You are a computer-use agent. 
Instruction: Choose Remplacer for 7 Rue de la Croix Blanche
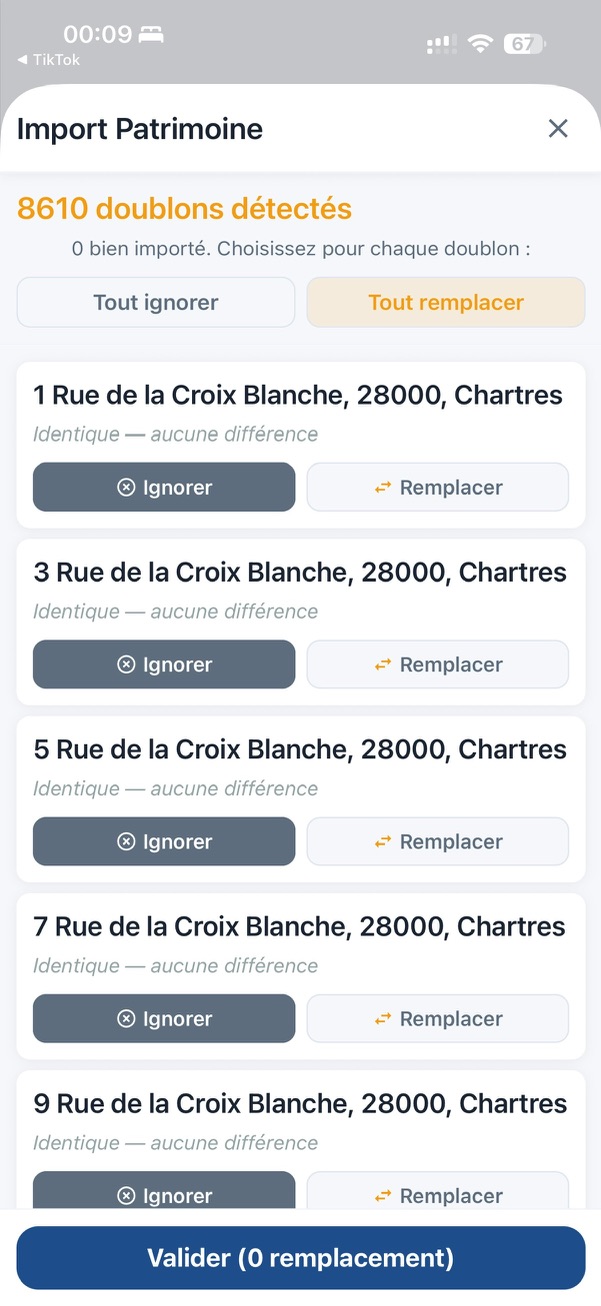[437, 1018]
